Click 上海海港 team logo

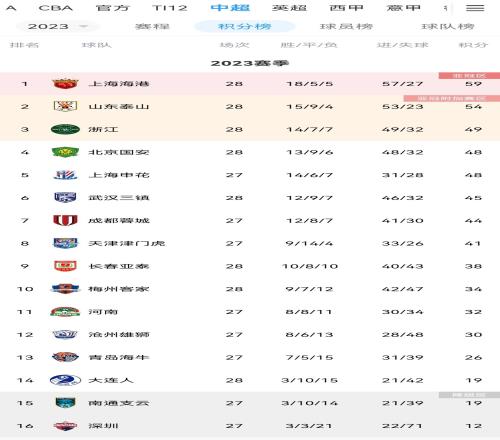(65, 83)
